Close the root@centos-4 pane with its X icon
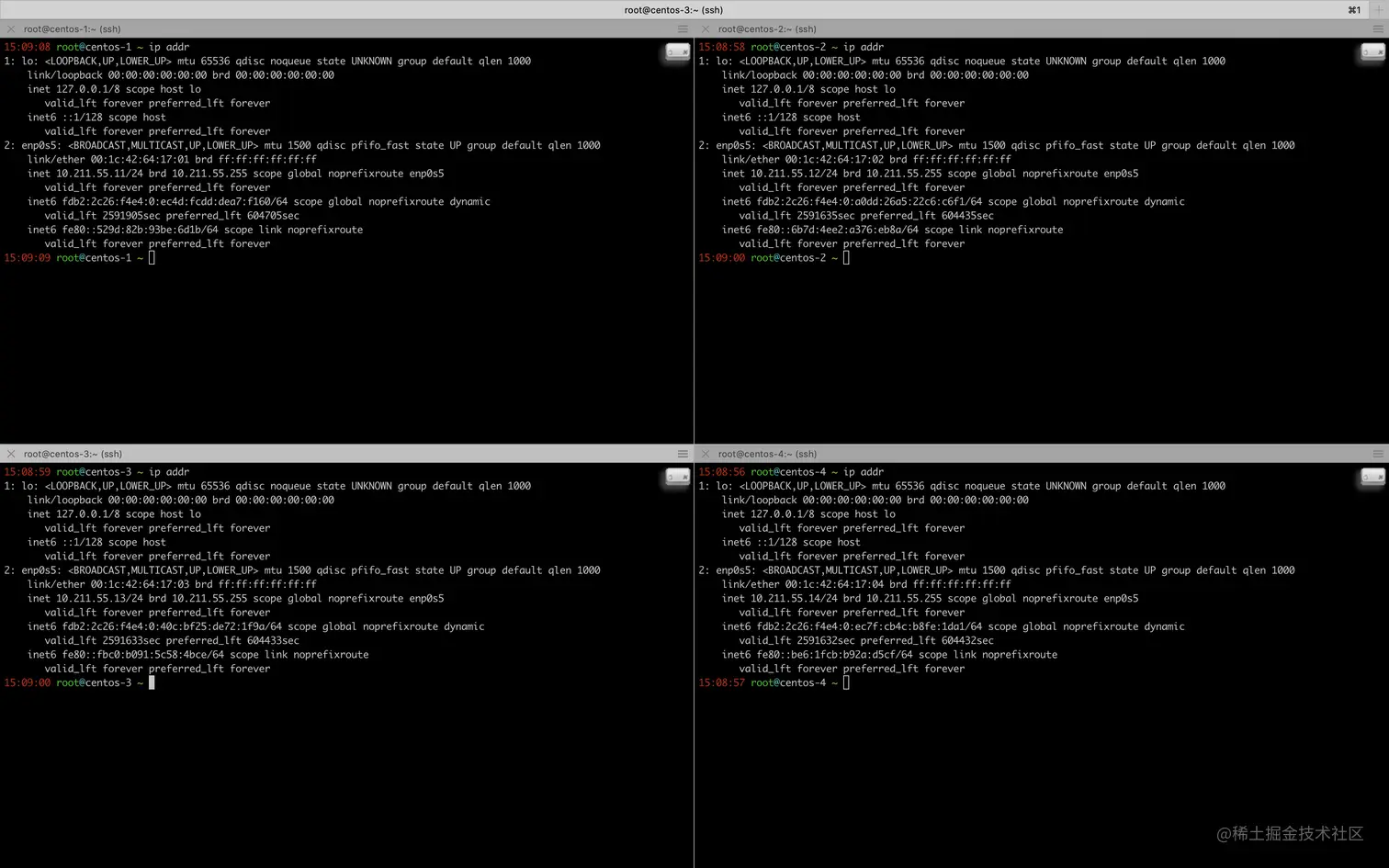1389x868 pixels. (x=706, y=454)
